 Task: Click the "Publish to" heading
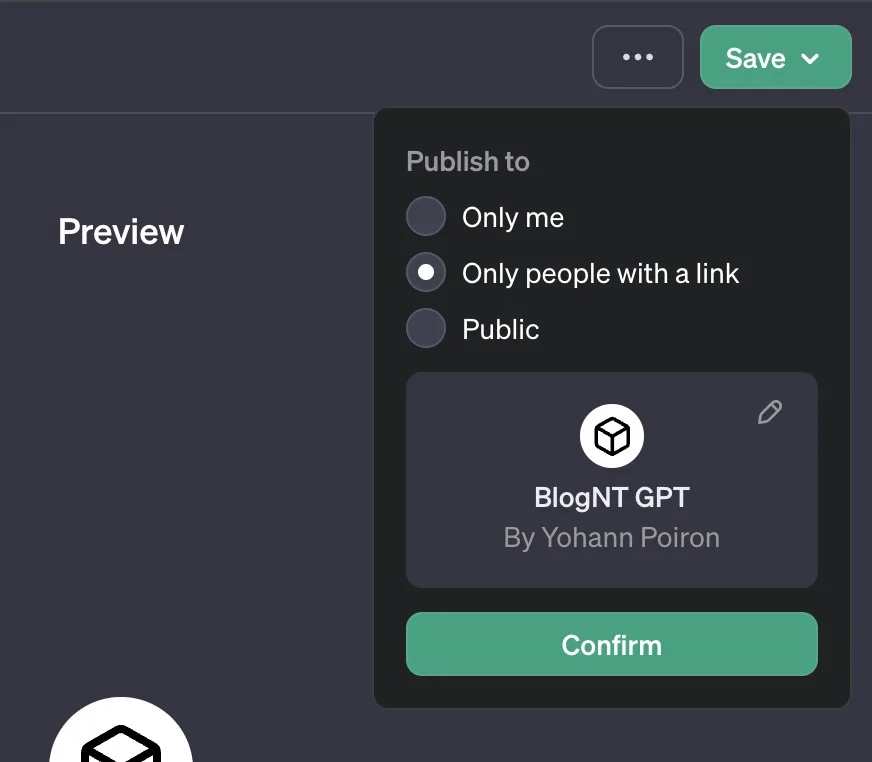[x=467, y=162]
